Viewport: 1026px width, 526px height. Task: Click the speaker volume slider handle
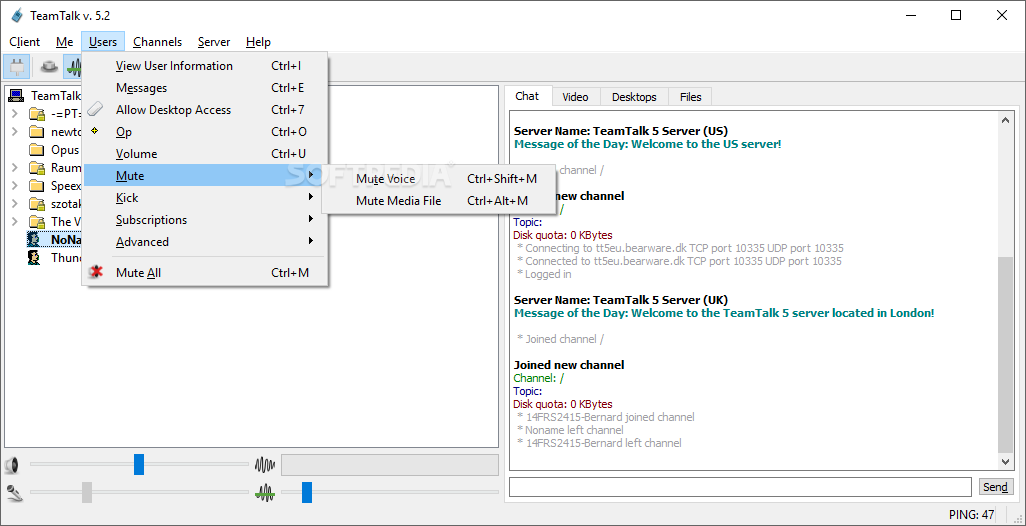click(139, 465)
